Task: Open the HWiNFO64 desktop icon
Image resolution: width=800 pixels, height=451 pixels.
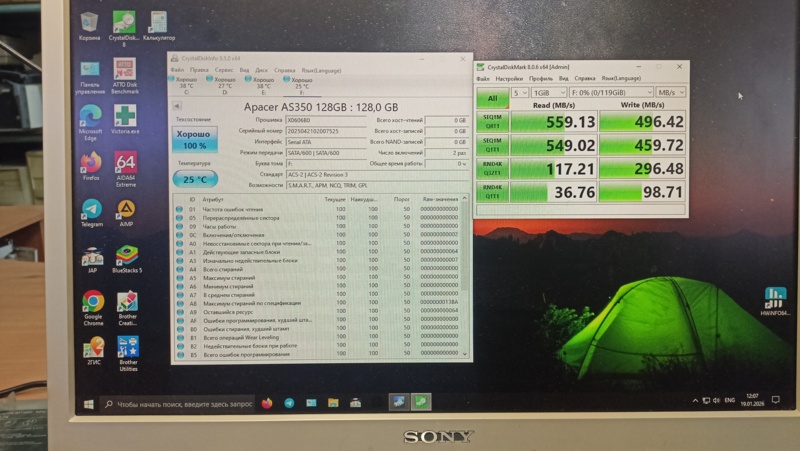Action: 775,302
